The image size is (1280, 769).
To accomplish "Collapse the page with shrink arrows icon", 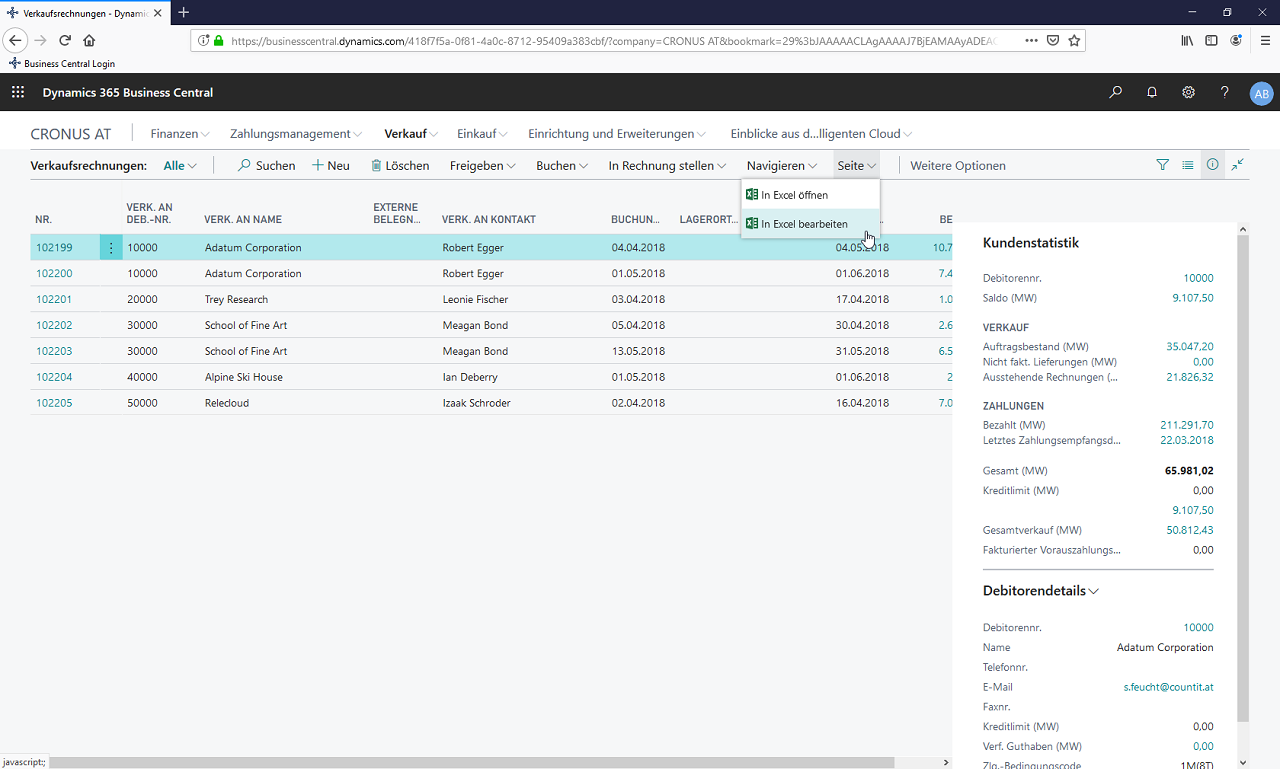I will click(x=1238, y=165).
